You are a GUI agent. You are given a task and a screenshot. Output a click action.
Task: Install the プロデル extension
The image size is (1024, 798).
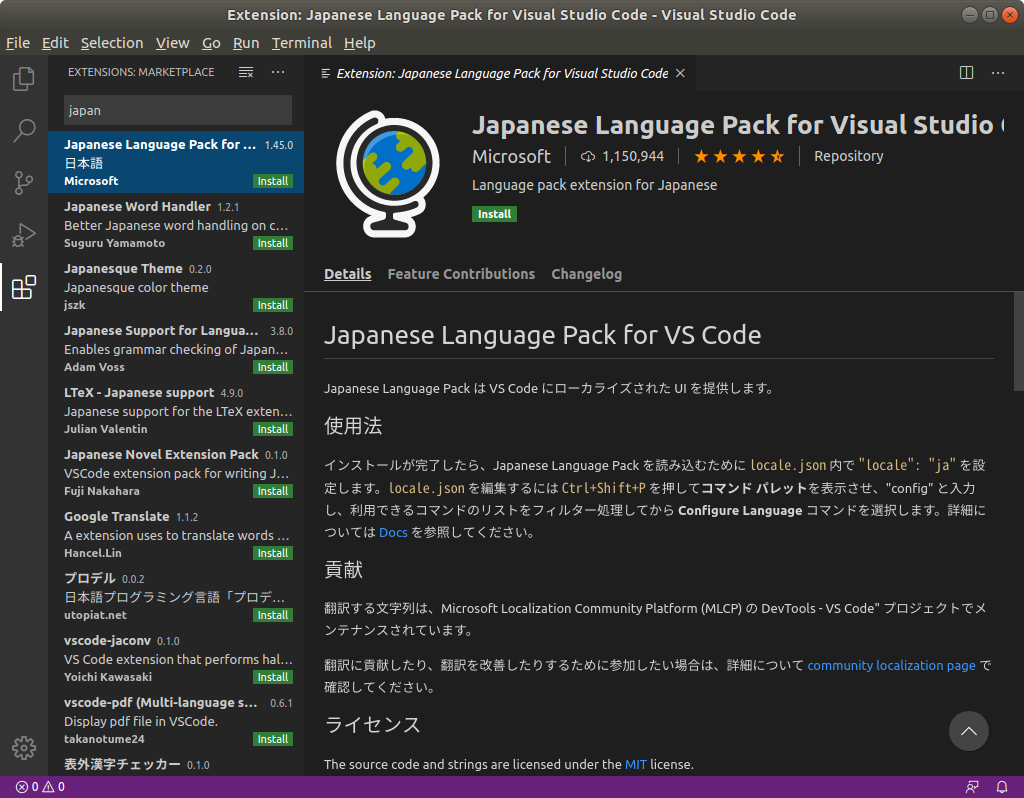click(273, 615)
